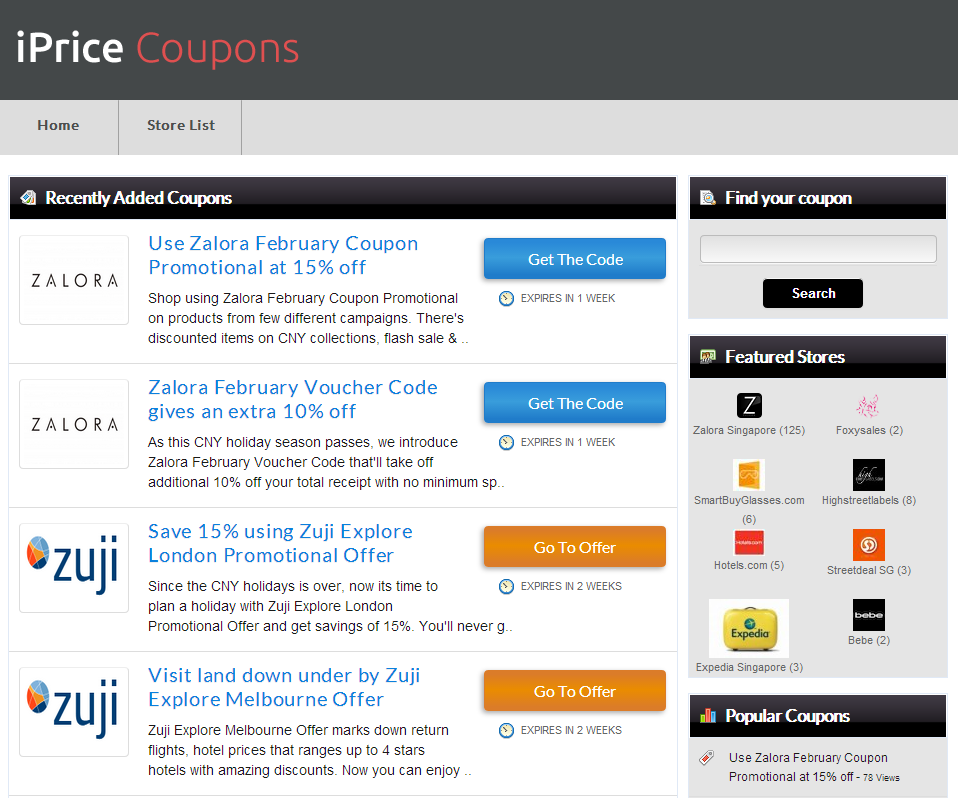Screen dimensions: 958x798
Task: Click clock icon next to Zalora 15% off expiry
Action: [506, 298]
